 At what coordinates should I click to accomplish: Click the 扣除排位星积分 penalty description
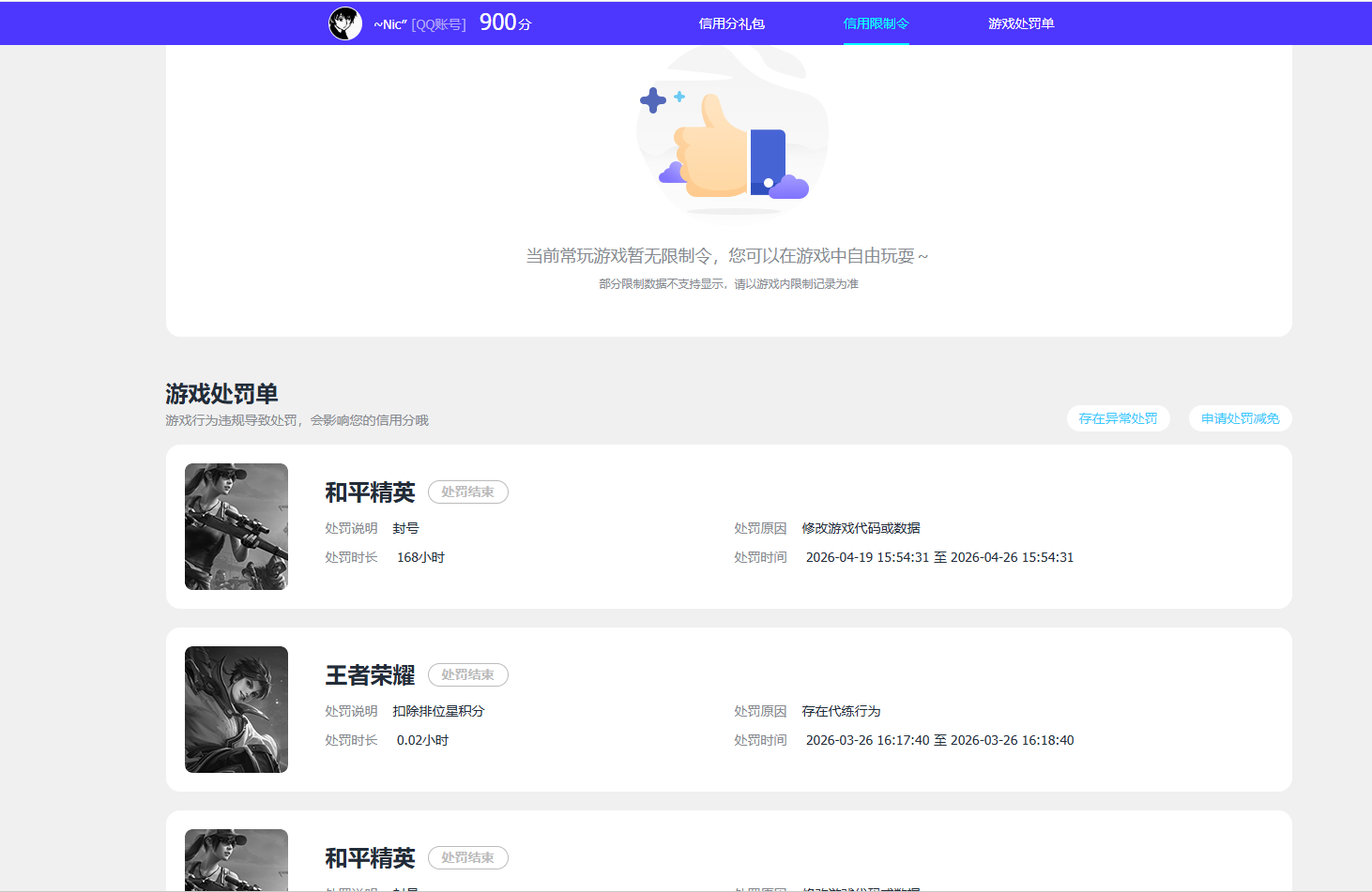coord(439,711)
